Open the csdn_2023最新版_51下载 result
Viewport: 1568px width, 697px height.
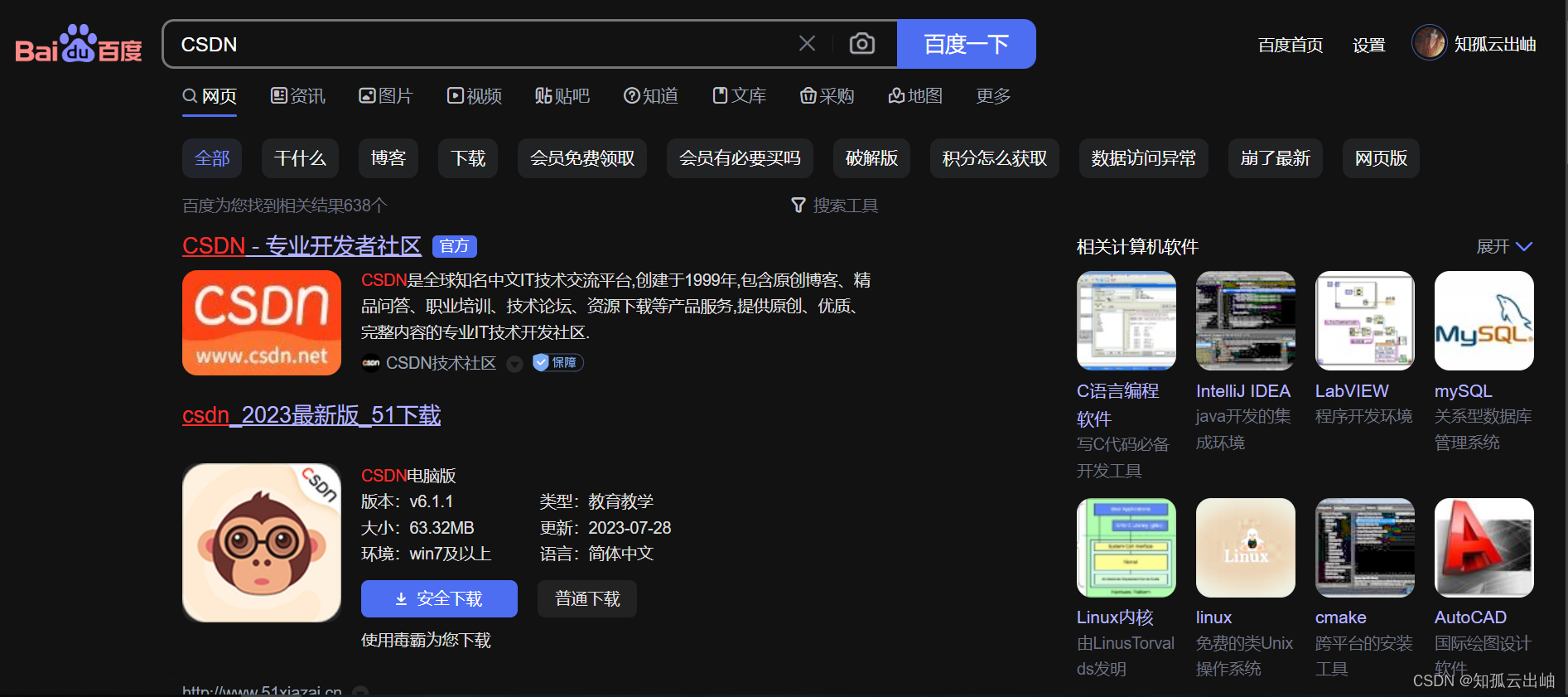pyautogui.click(x=311, y=415)
